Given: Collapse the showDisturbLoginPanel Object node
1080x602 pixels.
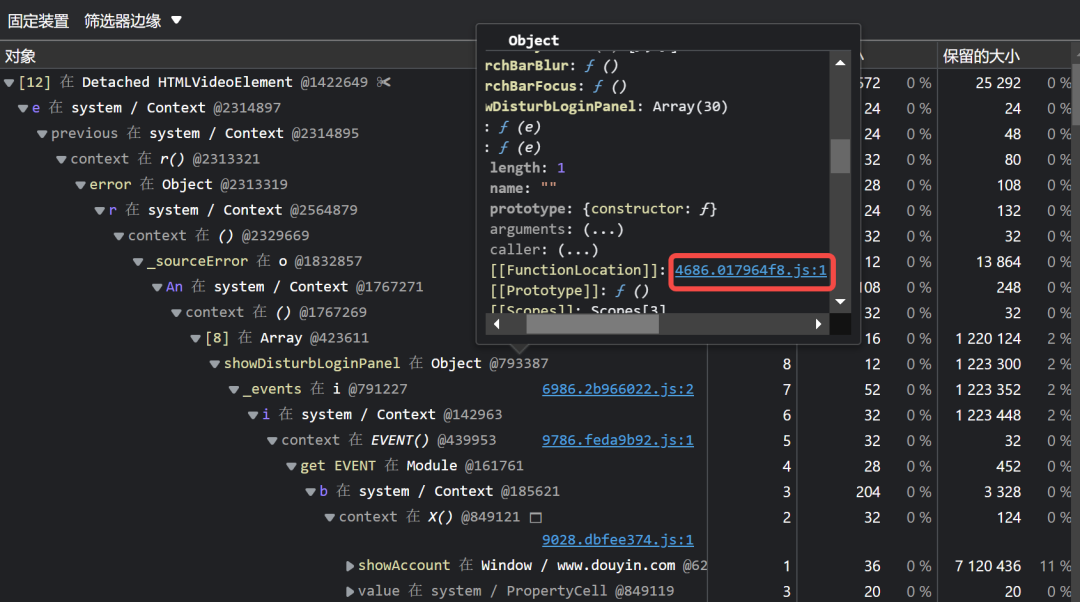Looking at the screenshot, I should point(215,364).
